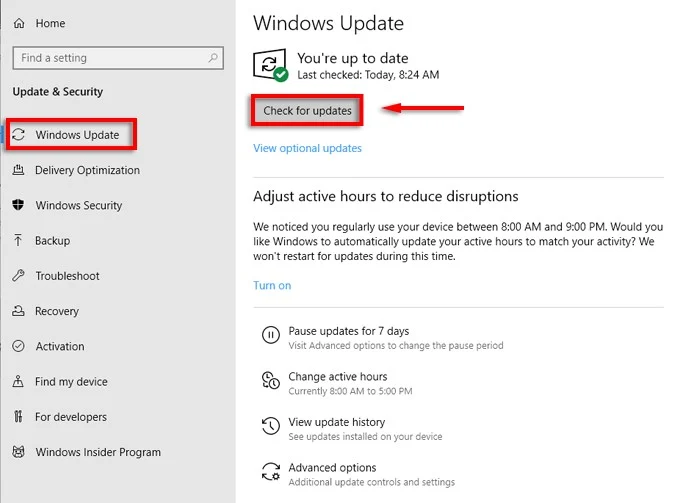The height and width of the screenshot is (503, 680).
Task: Focus the Find a setting search box
Action: pyautogui.click(x=118, y=58)
